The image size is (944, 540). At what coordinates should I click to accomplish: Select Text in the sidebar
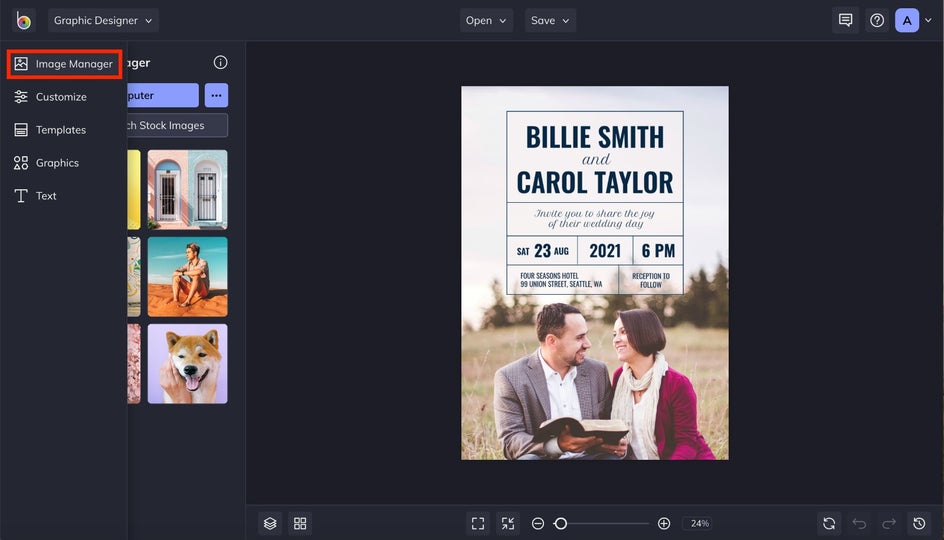pyautogui.click(x=35, y=196)
